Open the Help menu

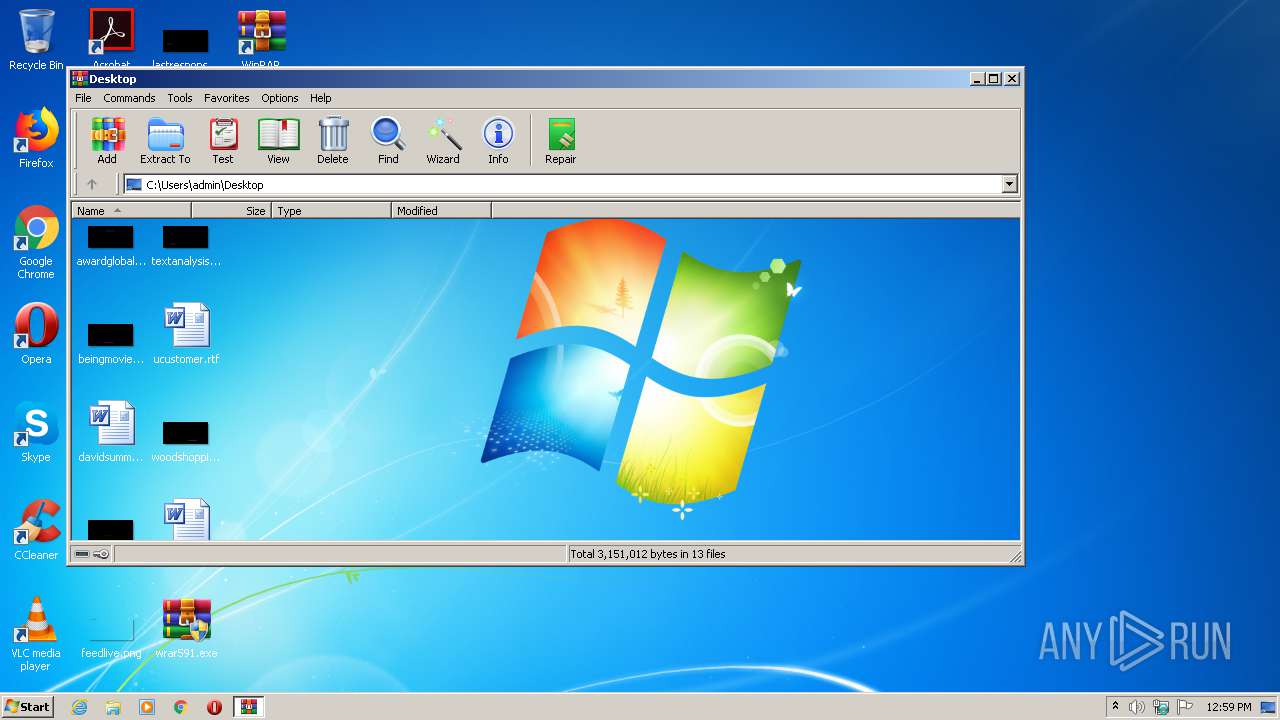point(320,98)
